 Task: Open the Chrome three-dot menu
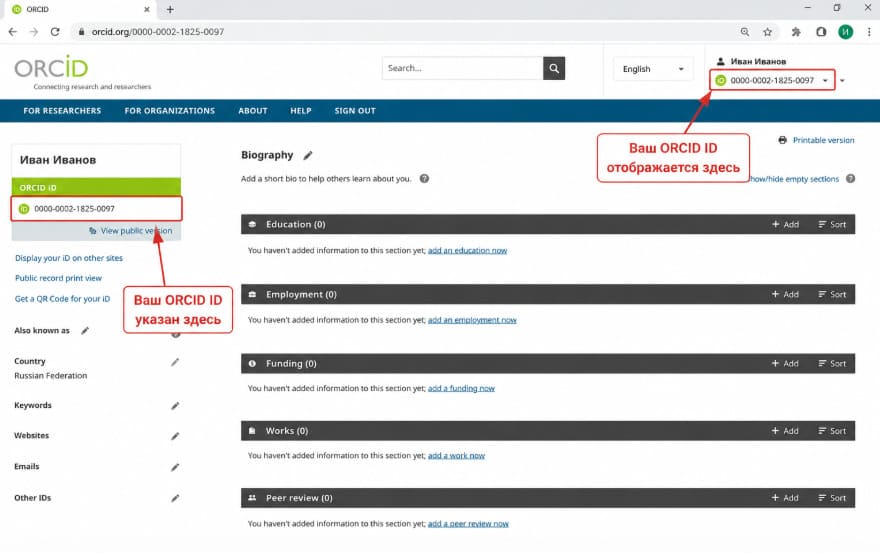[869, 32]
